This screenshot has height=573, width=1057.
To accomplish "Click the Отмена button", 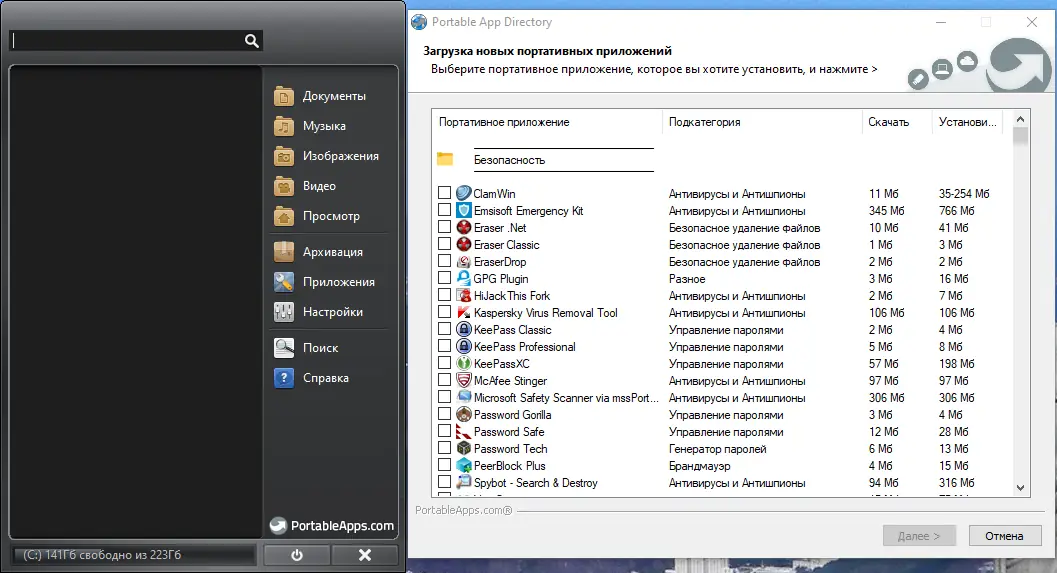I will click(x=1004, y=536).
